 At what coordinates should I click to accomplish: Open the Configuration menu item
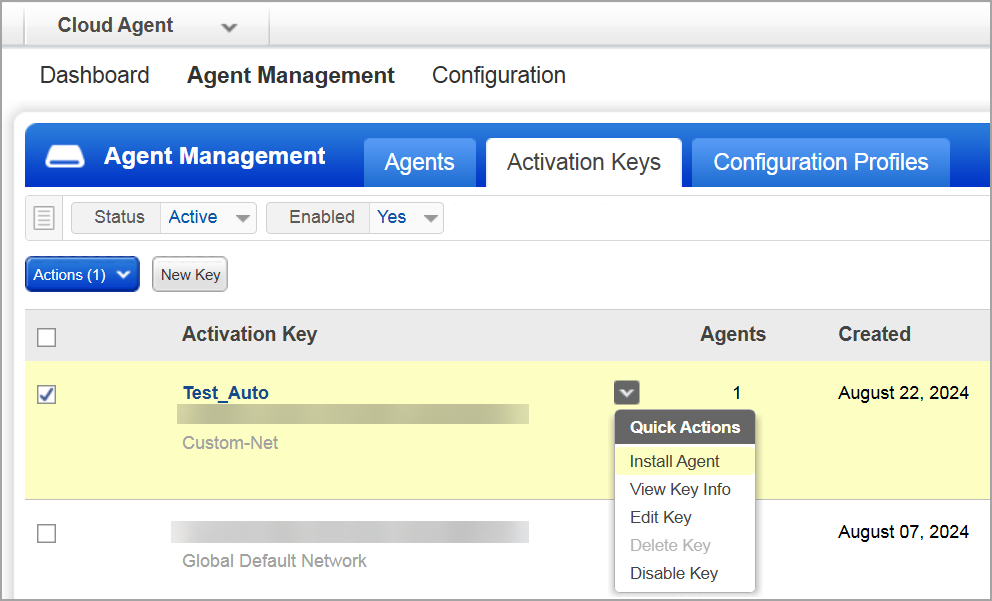click(498, 75)
